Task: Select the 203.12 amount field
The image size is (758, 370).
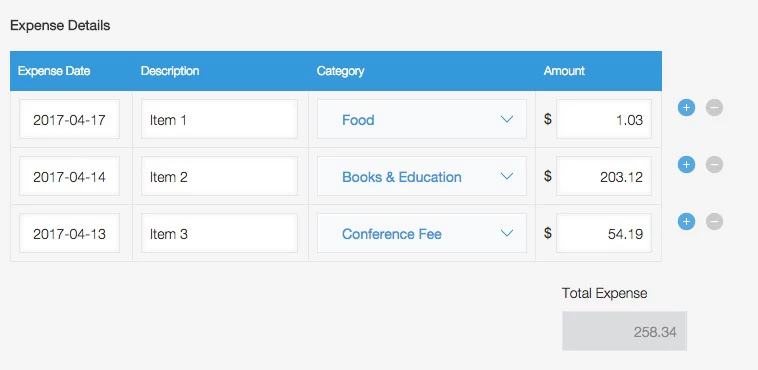Action: click(604, 177)
